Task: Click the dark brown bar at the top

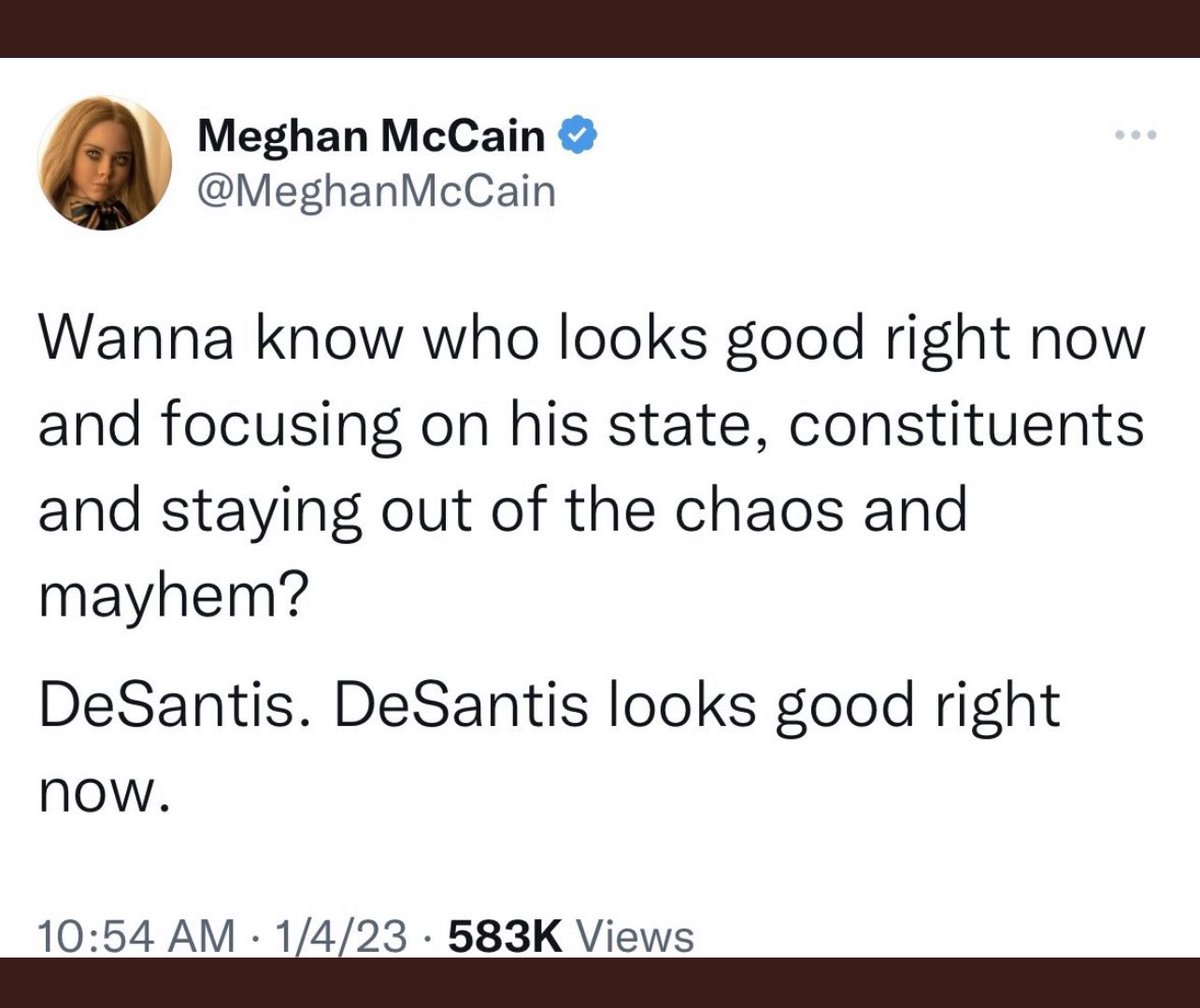Action: click(600, 27)
